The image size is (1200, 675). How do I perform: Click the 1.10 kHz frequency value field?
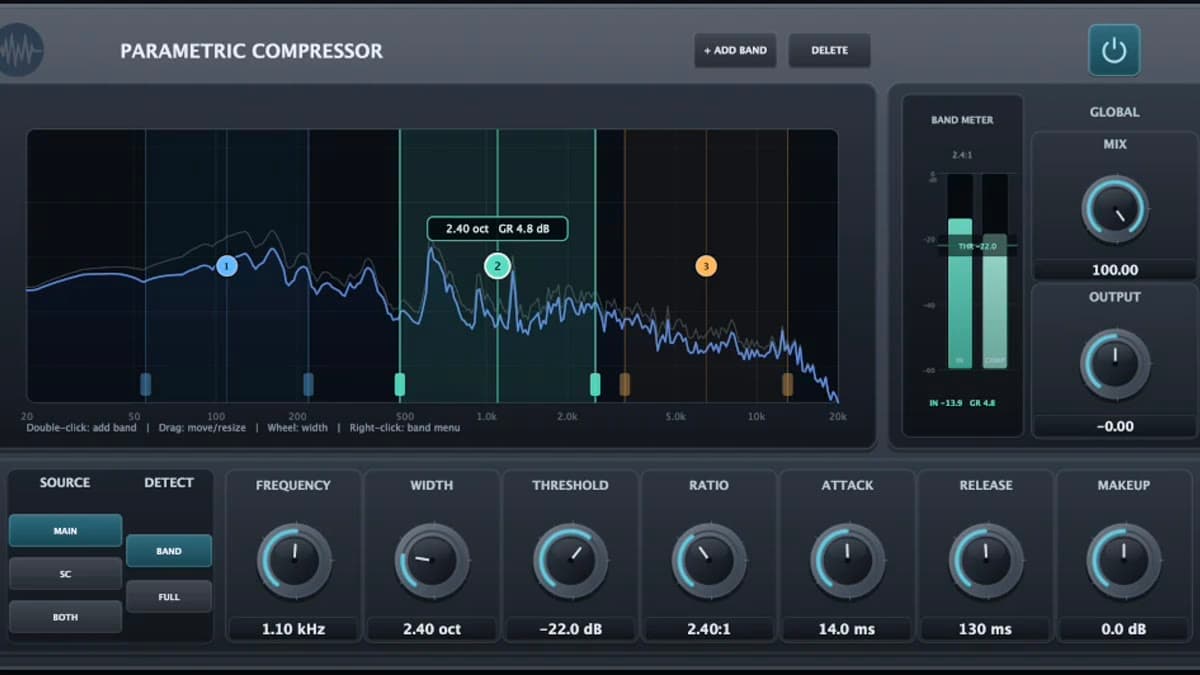(293, 629)
